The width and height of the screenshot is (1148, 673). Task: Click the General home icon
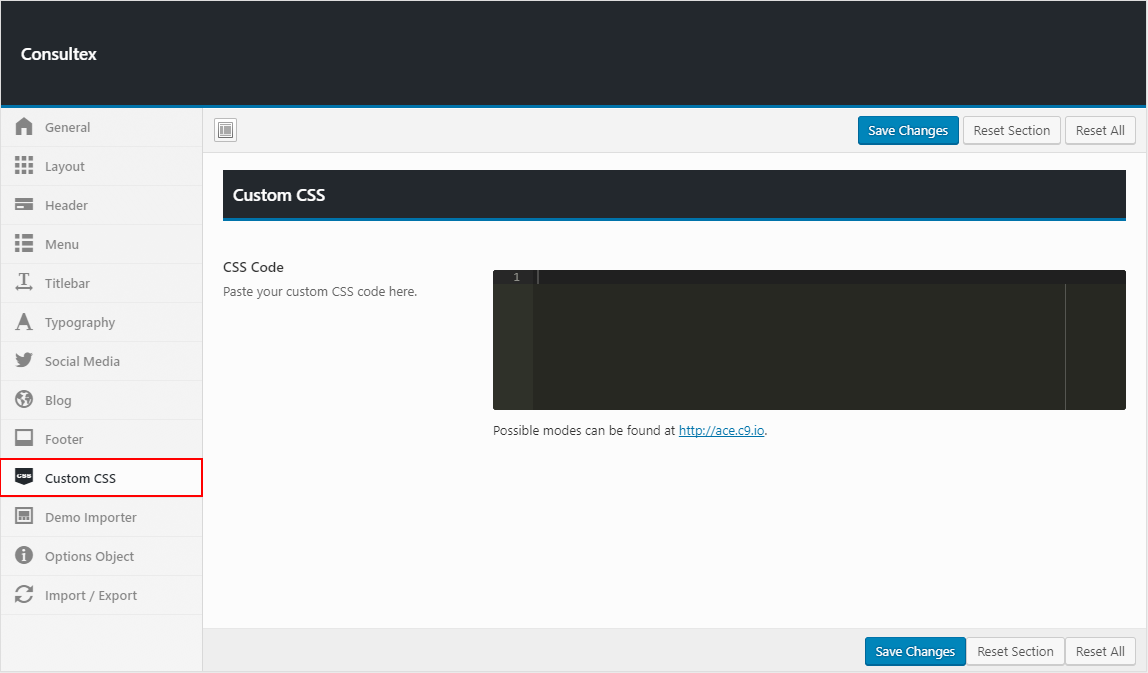(25, 127)
